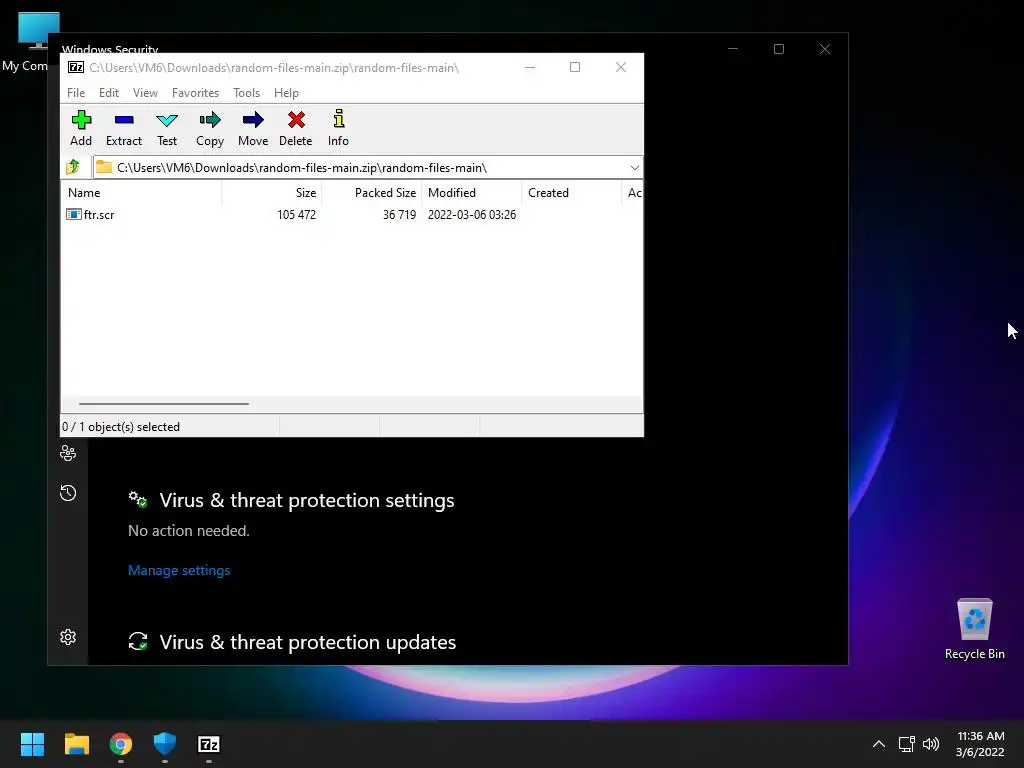Show hidden tray icons chevron
This screenshot has height=768, width=1024.
coord(879,744)
